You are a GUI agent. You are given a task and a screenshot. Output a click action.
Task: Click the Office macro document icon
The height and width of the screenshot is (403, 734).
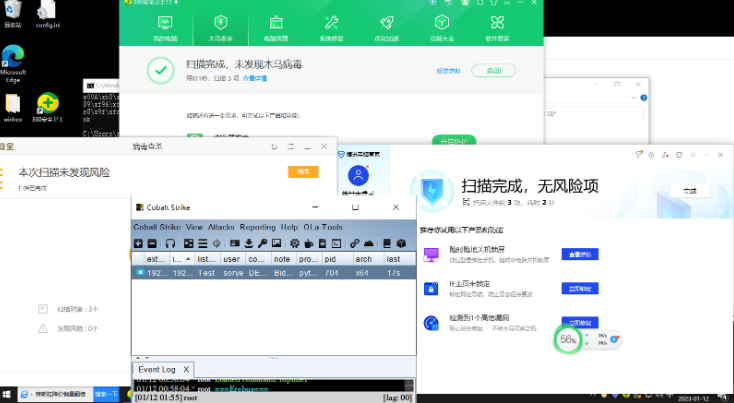pos(323,243)
